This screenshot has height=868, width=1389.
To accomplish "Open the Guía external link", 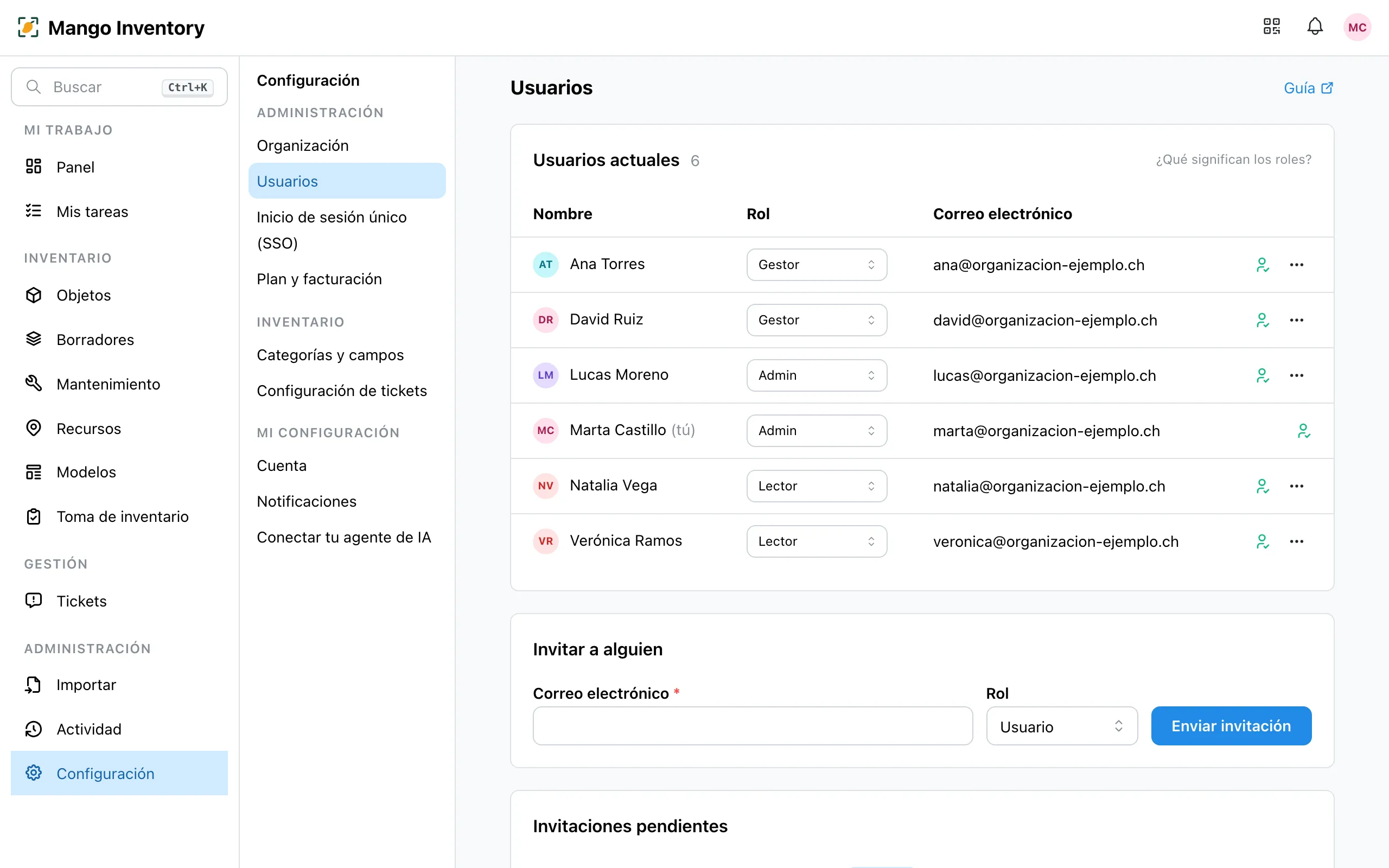I will click(1308, 88).
